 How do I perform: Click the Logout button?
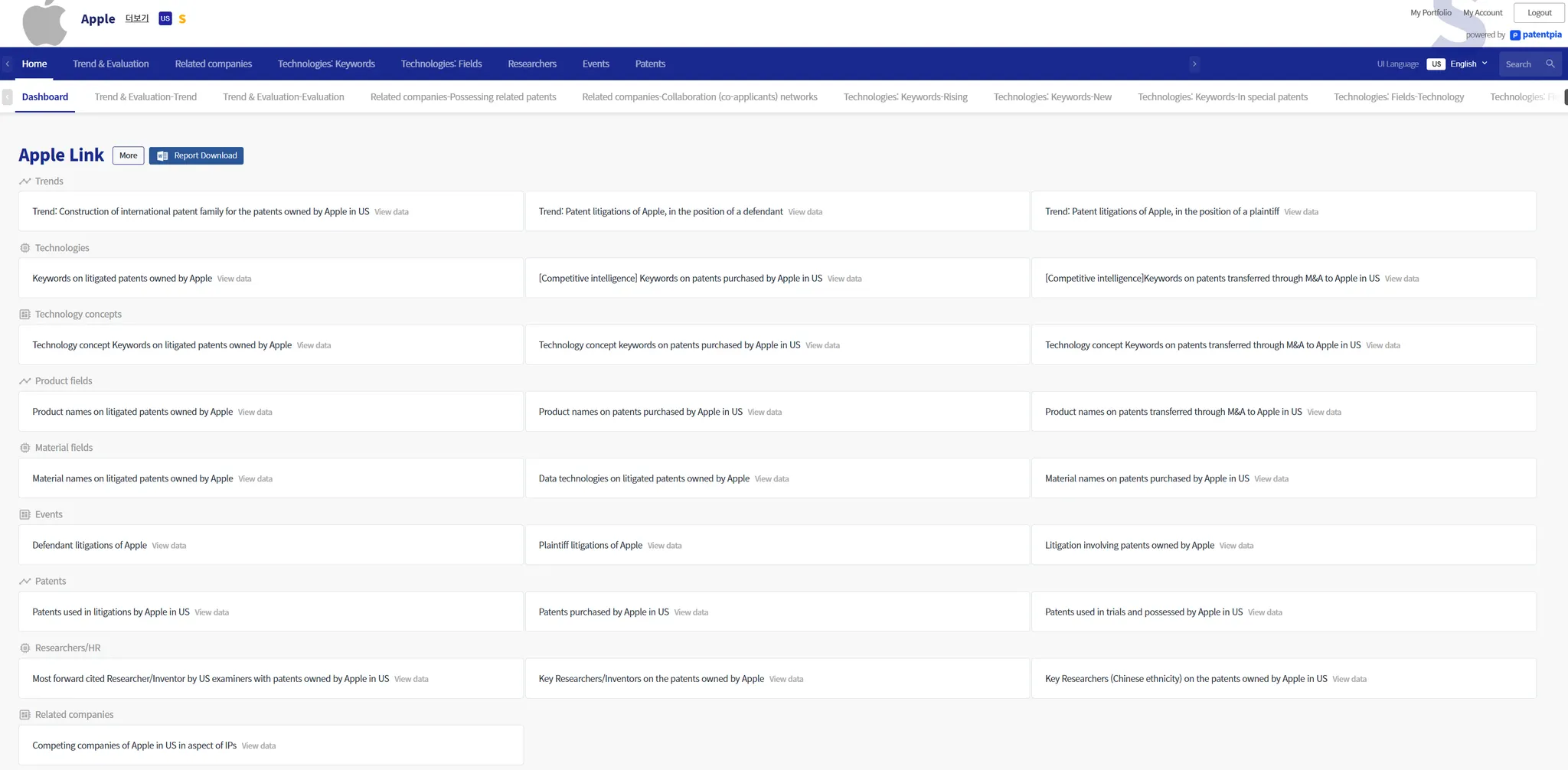pyautogui.click(x=1539, y=13)
